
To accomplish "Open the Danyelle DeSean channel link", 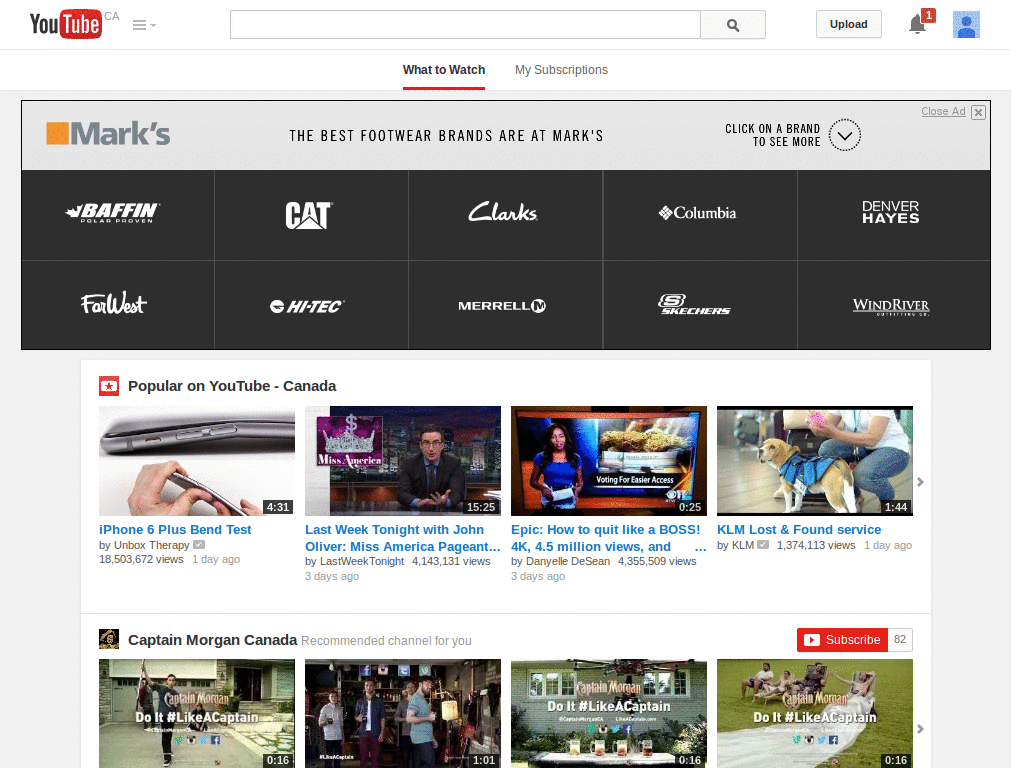I will (568, 562).
